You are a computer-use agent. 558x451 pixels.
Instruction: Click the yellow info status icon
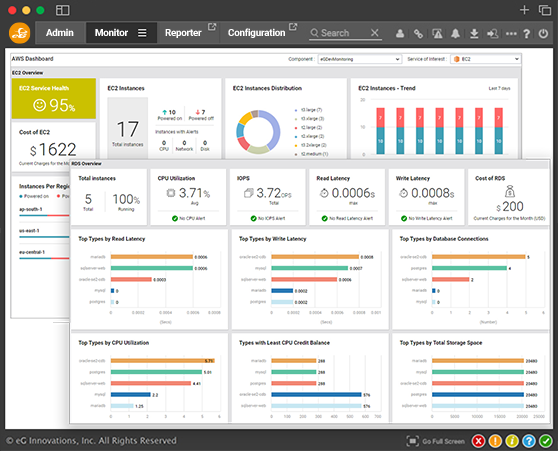(512, 441)
